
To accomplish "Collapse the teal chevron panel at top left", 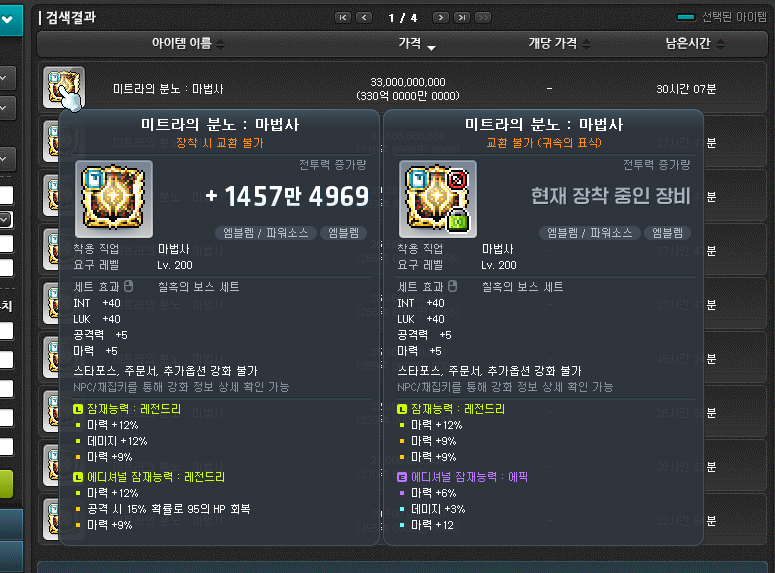I will 10,20.
